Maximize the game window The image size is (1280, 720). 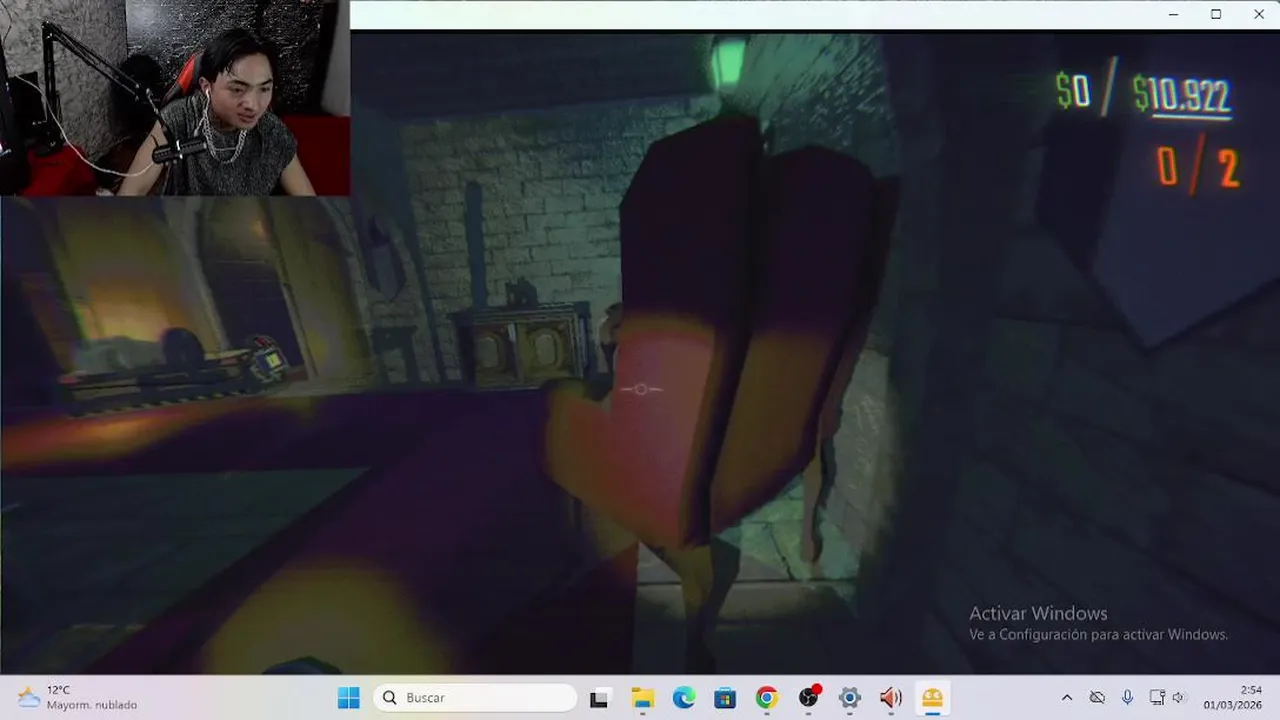tap(1216, 14)
